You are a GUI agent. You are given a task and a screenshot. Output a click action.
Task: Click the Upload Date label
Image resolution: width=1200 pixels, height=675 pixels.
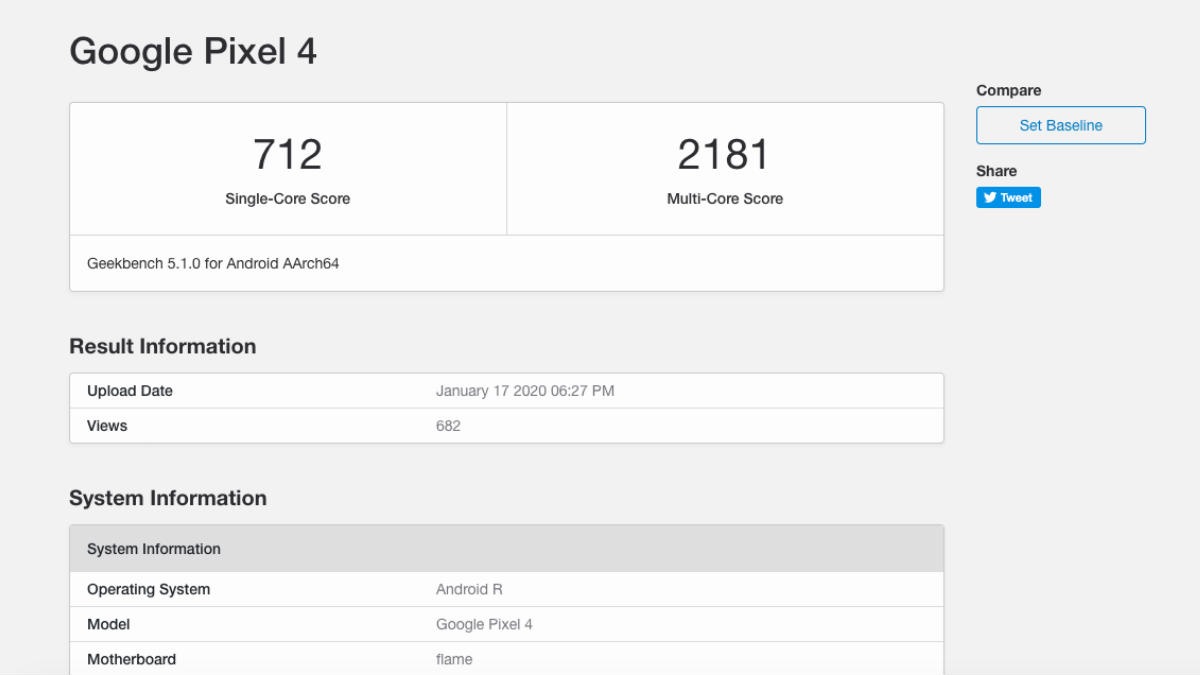[x=130, y=391]
